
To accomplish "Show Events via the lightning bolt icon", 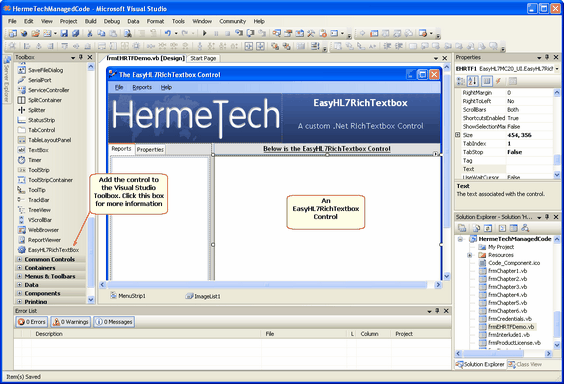I will click(x=499, y=81).
